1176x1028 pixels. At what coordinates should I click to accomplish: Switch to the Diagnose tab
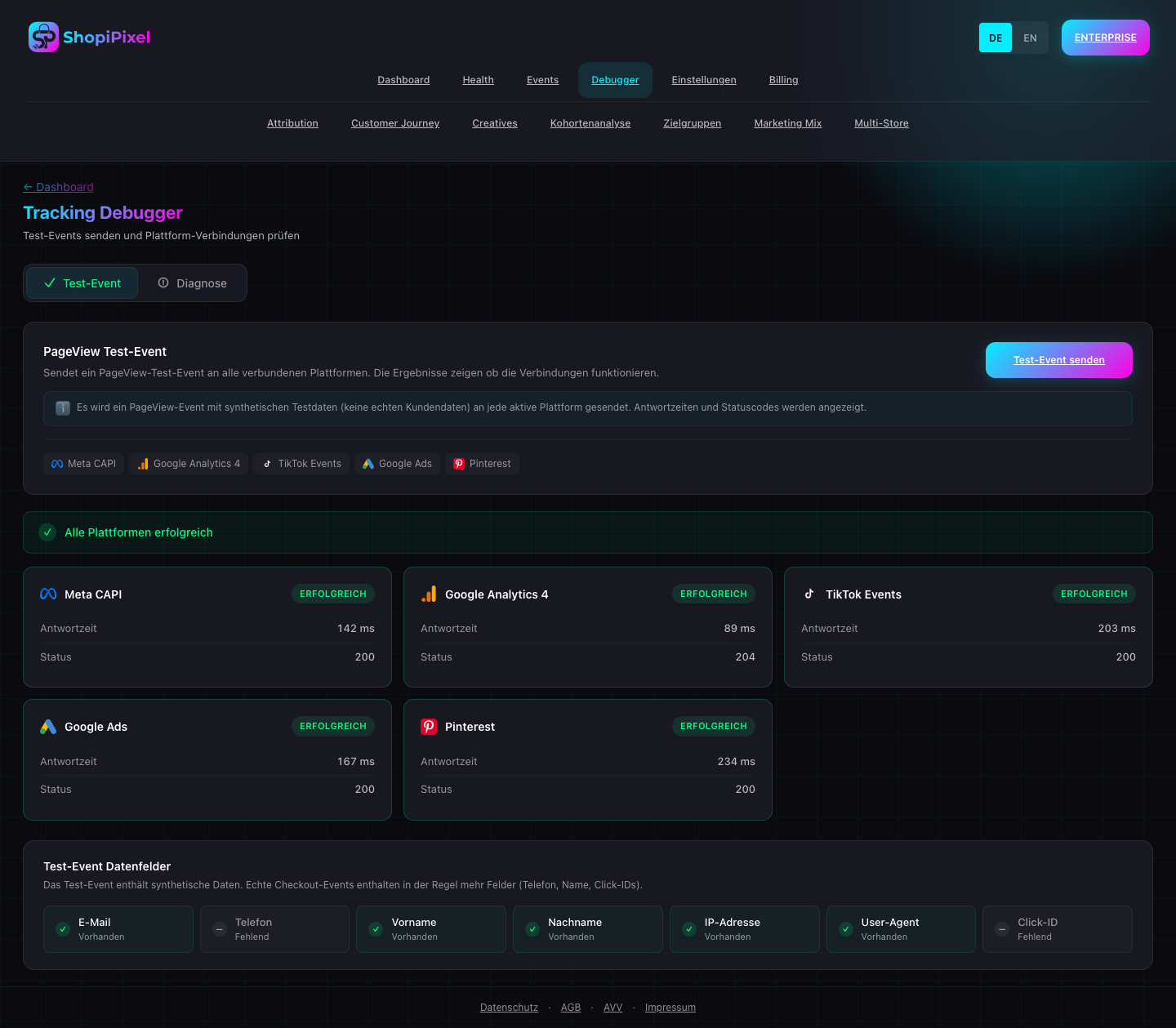click(192, 283)
